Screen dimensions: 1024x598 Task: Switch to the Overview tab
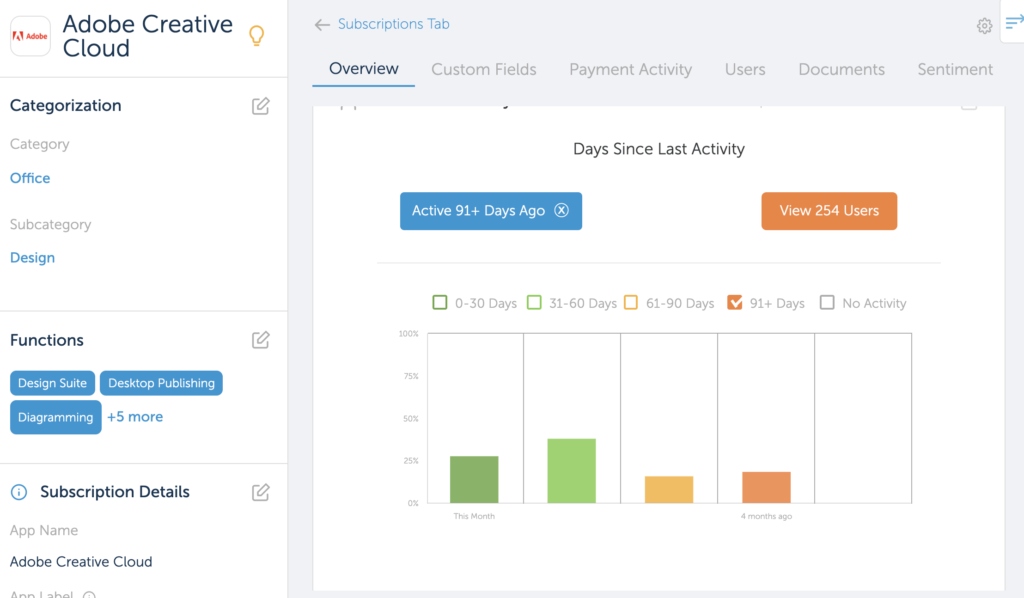[364, 69]
